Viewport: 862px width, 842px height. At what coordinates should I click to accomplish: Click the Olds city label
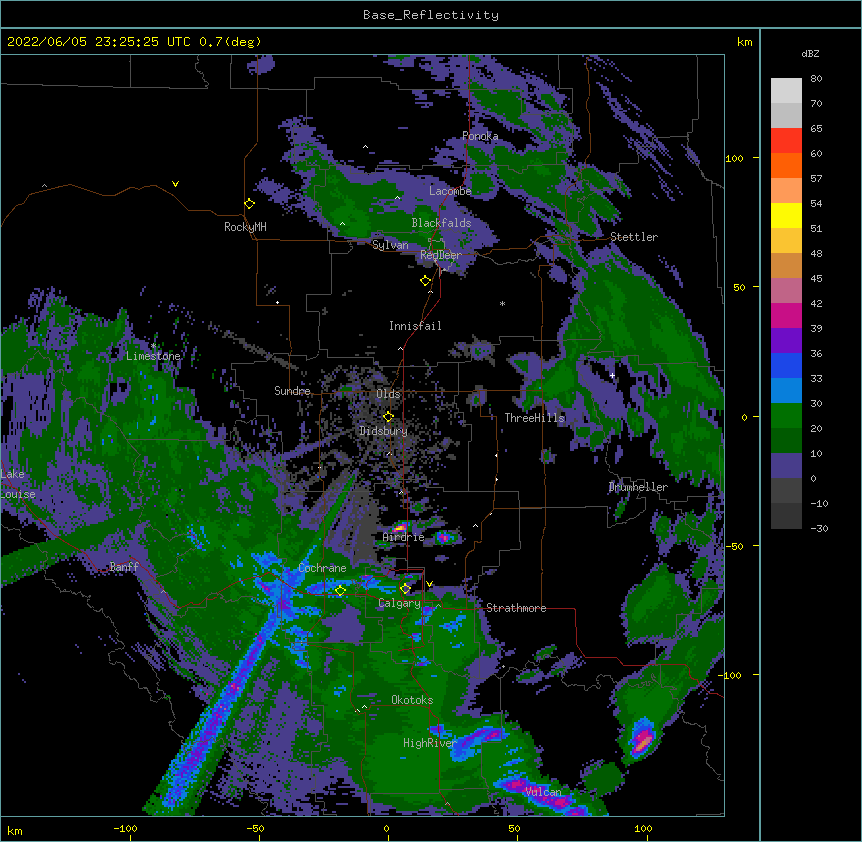click(388, 394)
